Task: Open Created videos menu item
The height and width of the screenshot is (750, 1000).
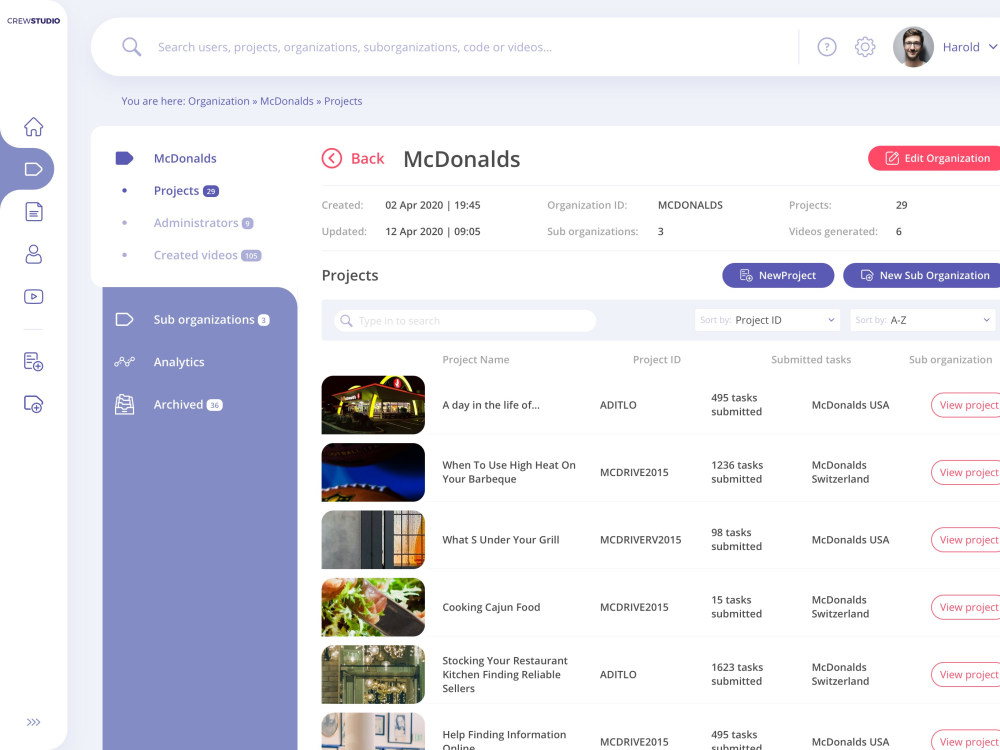Action: coord(207,255)
